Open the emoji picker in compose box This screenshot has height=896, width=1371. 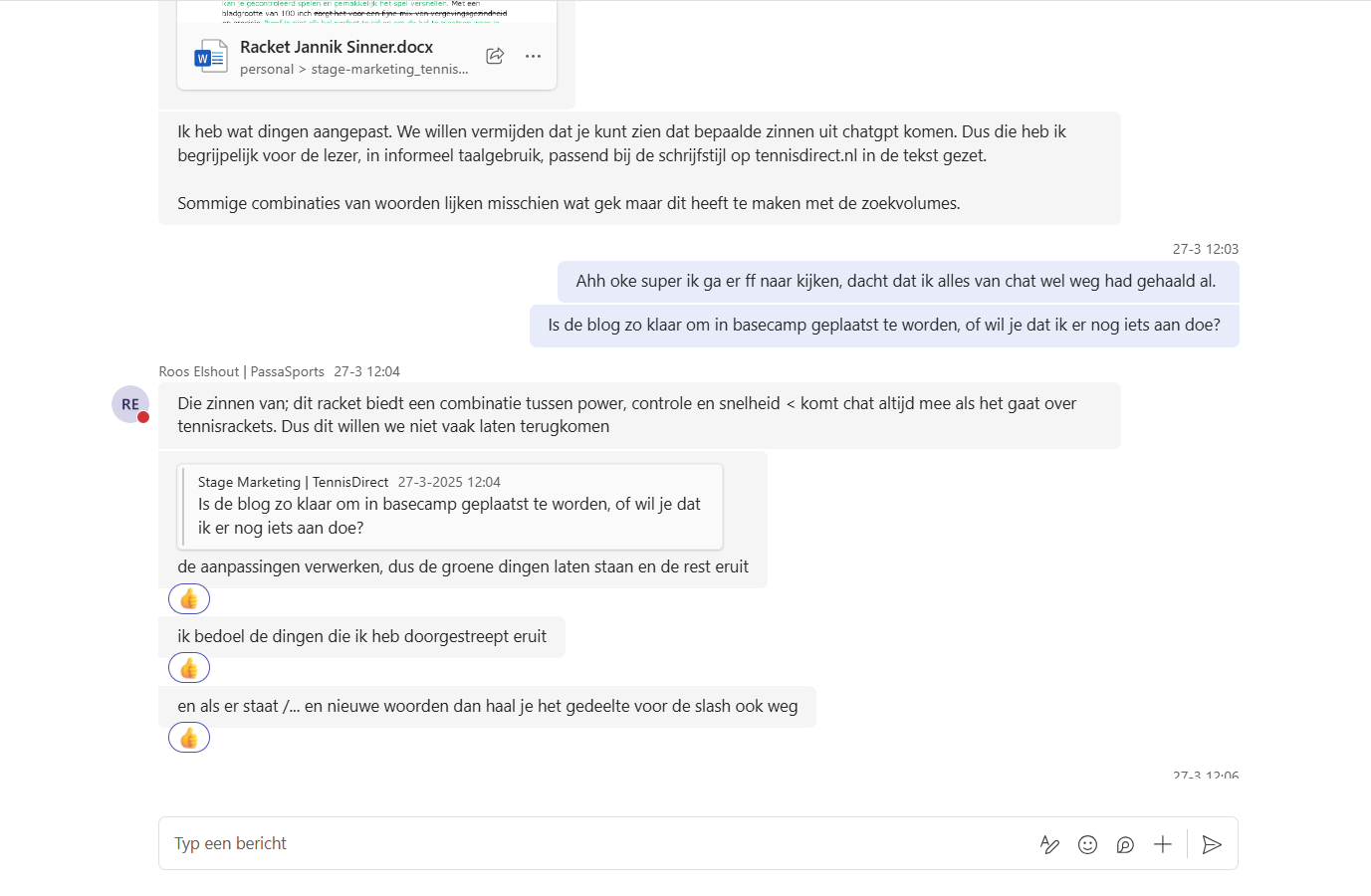tap(1087, 844)
